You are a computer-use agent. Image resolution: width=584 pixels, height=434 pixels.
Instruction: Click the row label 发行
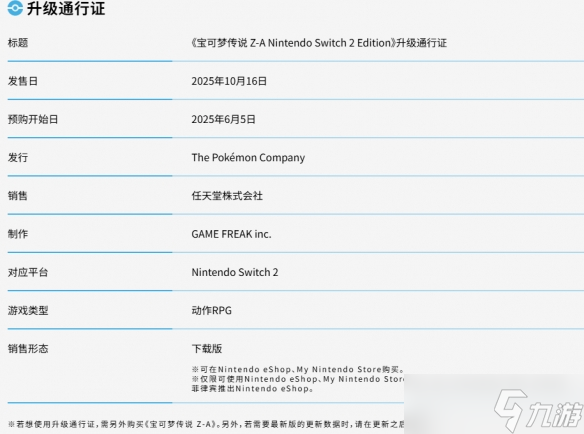point(18,158)
